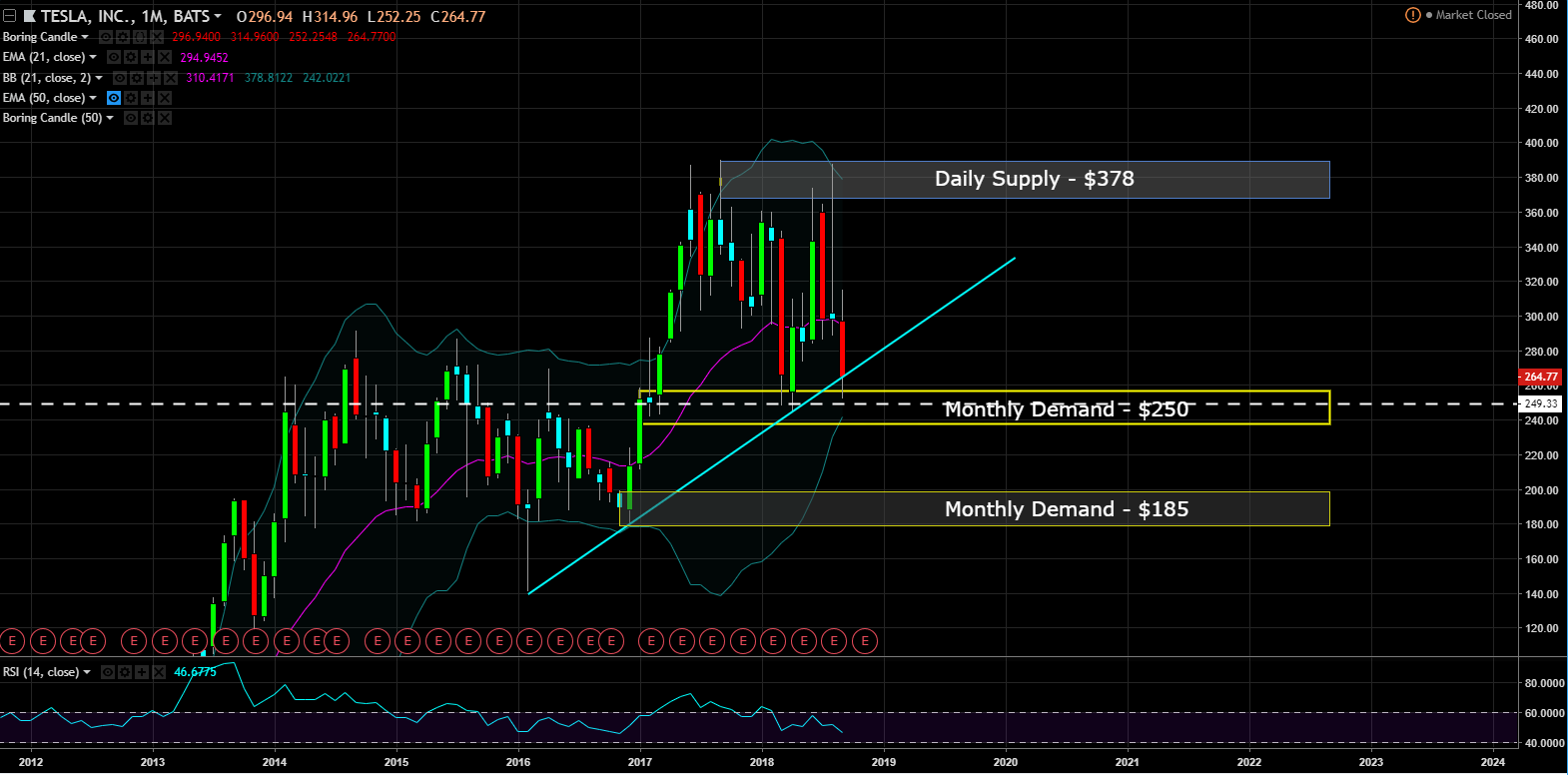Click the 400.00 price scale label

(x=1542, y=143)
